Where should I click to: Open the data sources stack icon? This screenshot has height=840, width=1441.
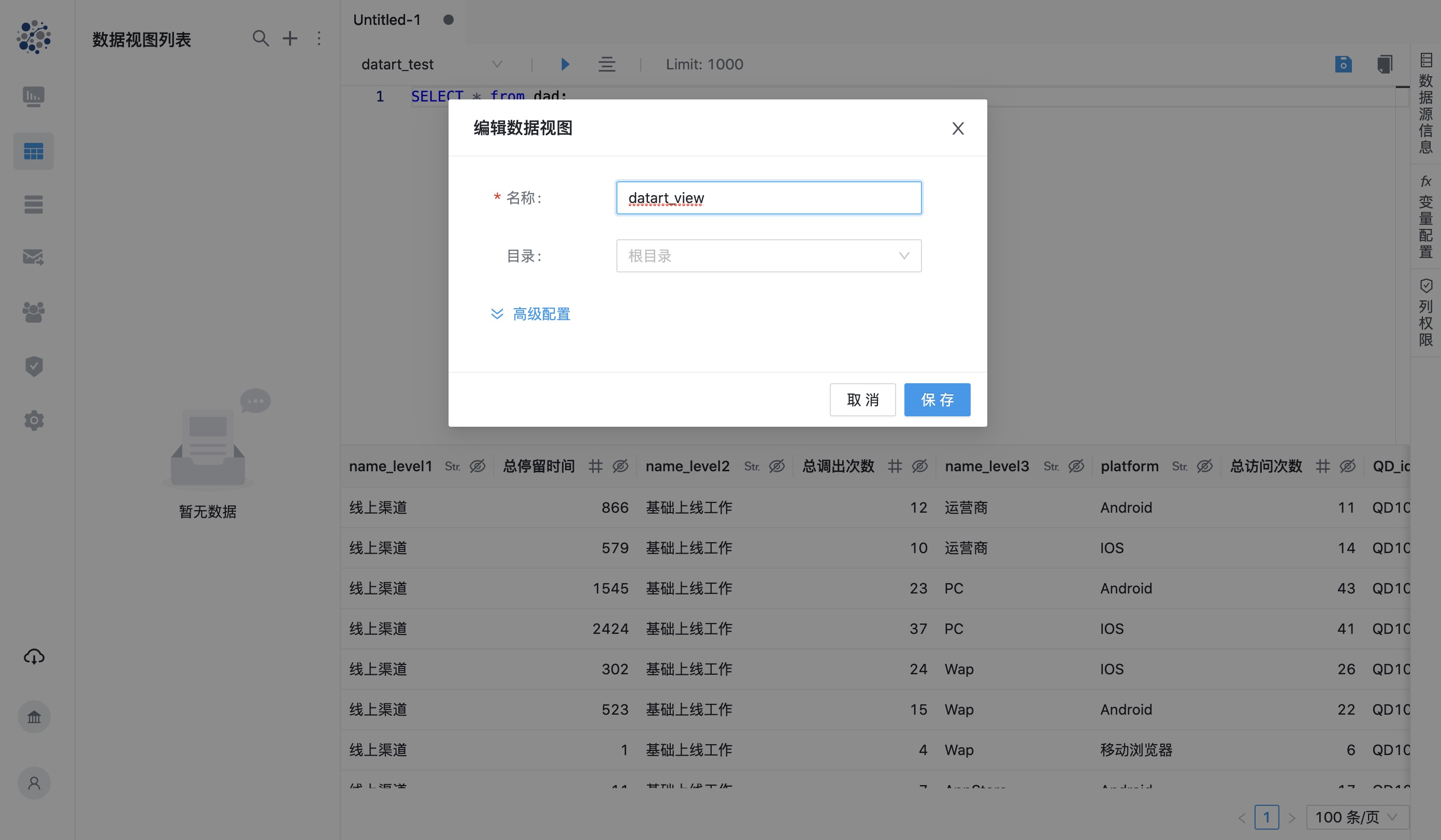(x=34, y=204)
